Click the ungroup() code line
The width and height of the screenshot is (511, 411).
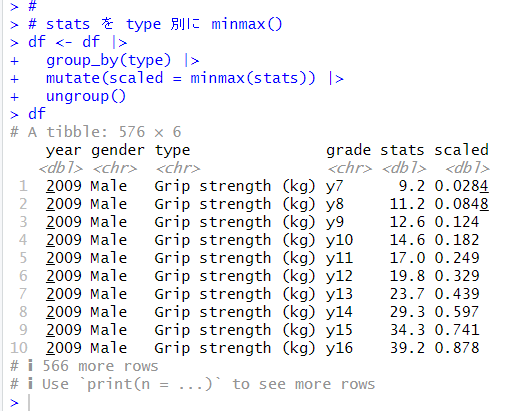tap(86, 96)
